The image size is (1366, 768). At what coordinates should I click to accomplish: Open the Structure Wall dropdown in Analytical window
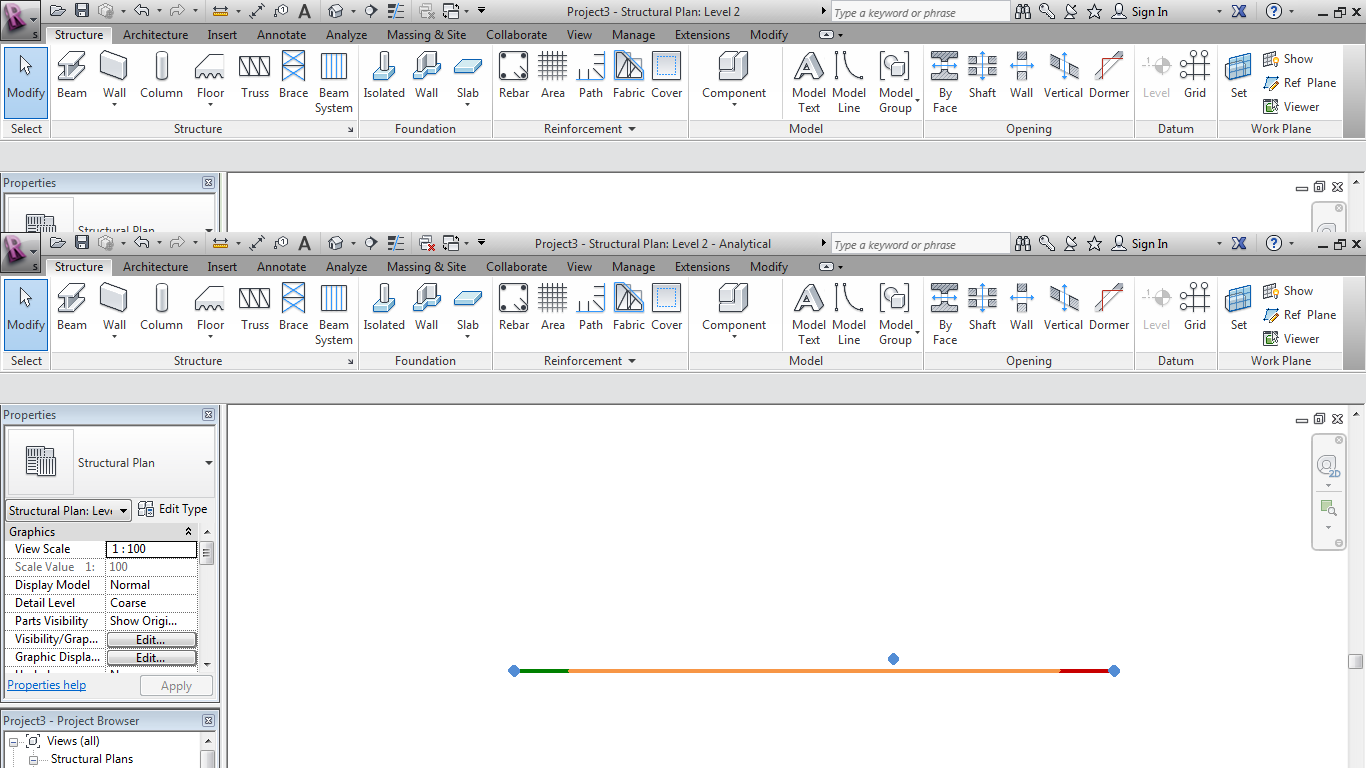[x=115, y=339]
